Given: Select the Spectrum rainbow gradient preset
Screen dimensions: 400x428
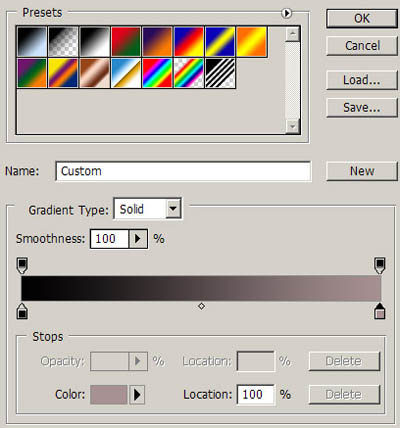Looking at the screenshot, I should click(x=157, y=73).
